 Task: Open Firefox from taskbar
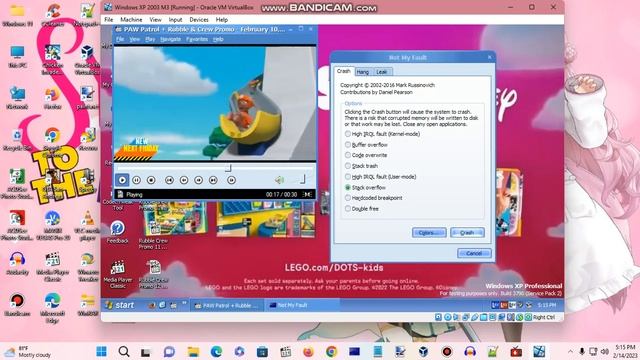pos(309,351)
